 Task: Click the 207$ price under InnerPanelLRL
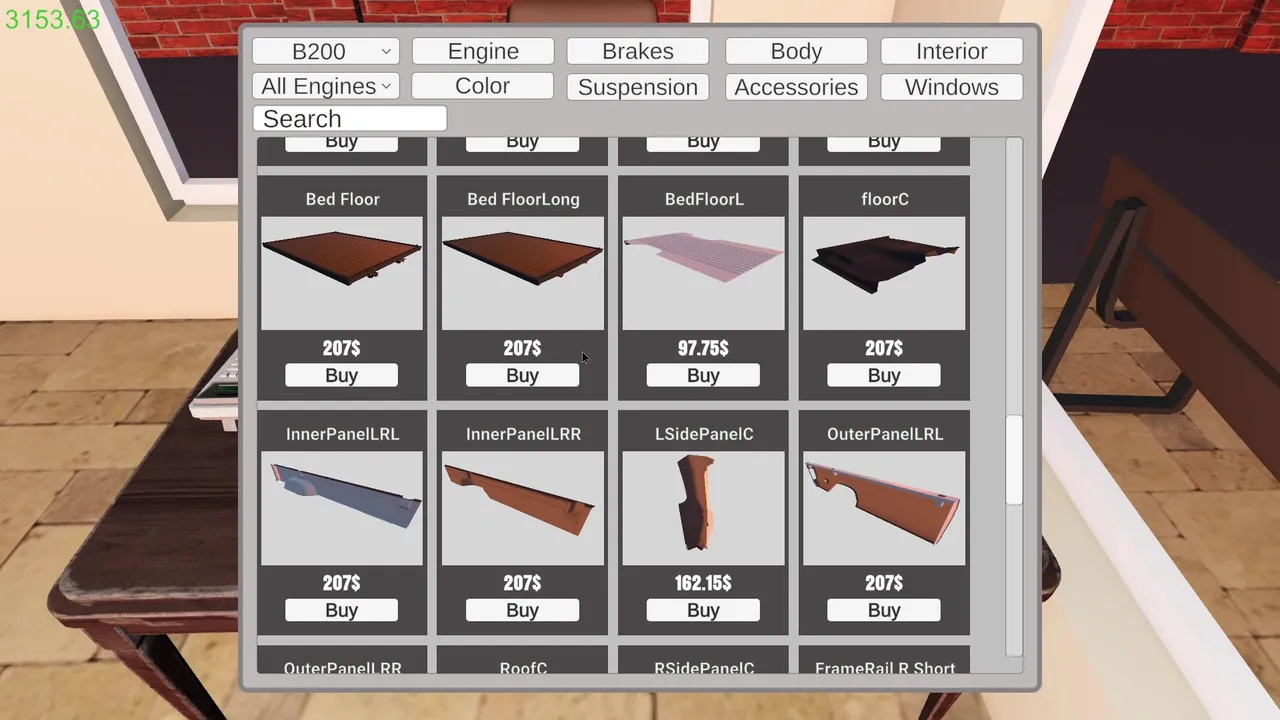(x=341, y=583)
